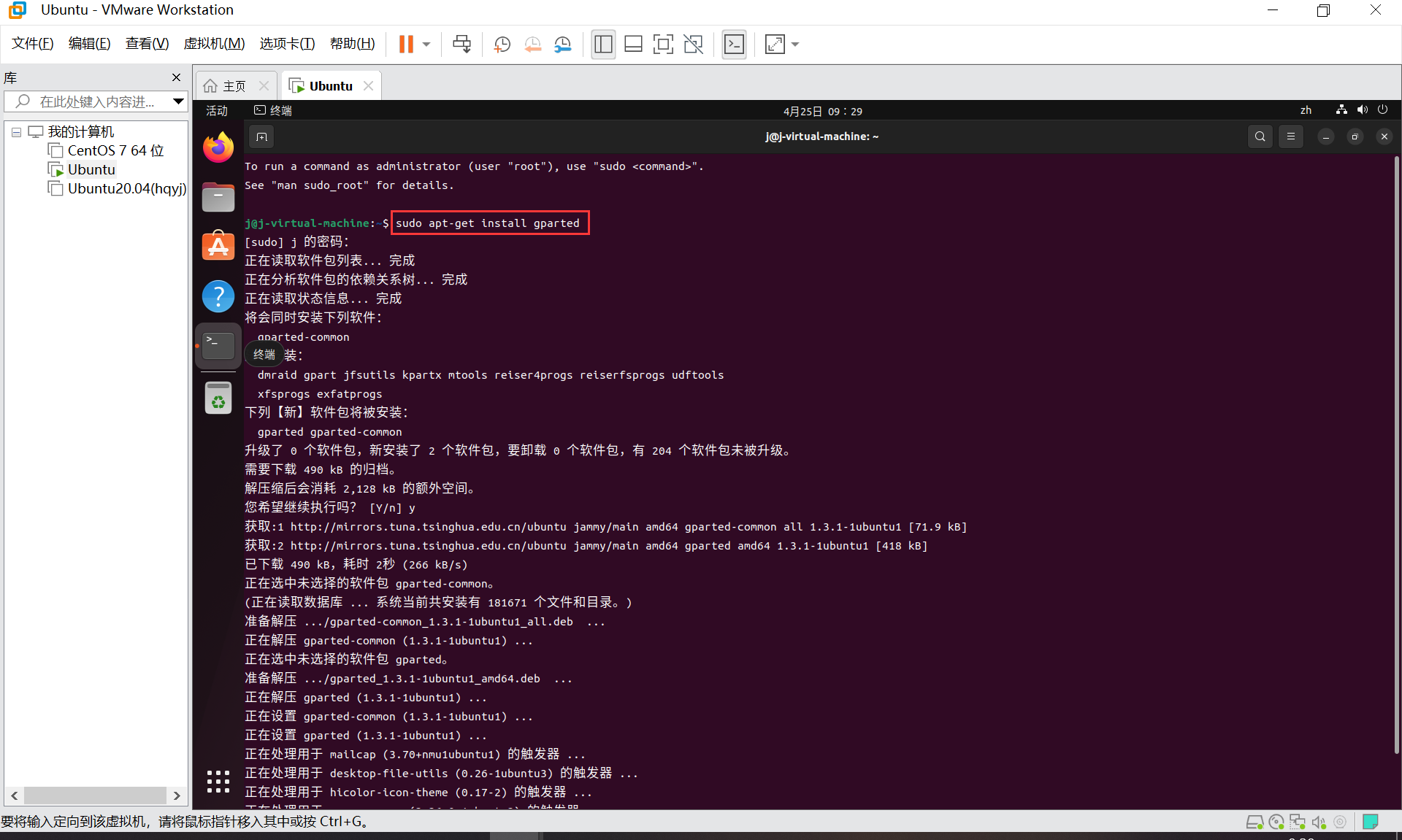
Task: Toggle the library sidebar visibility
Action: 603,44
